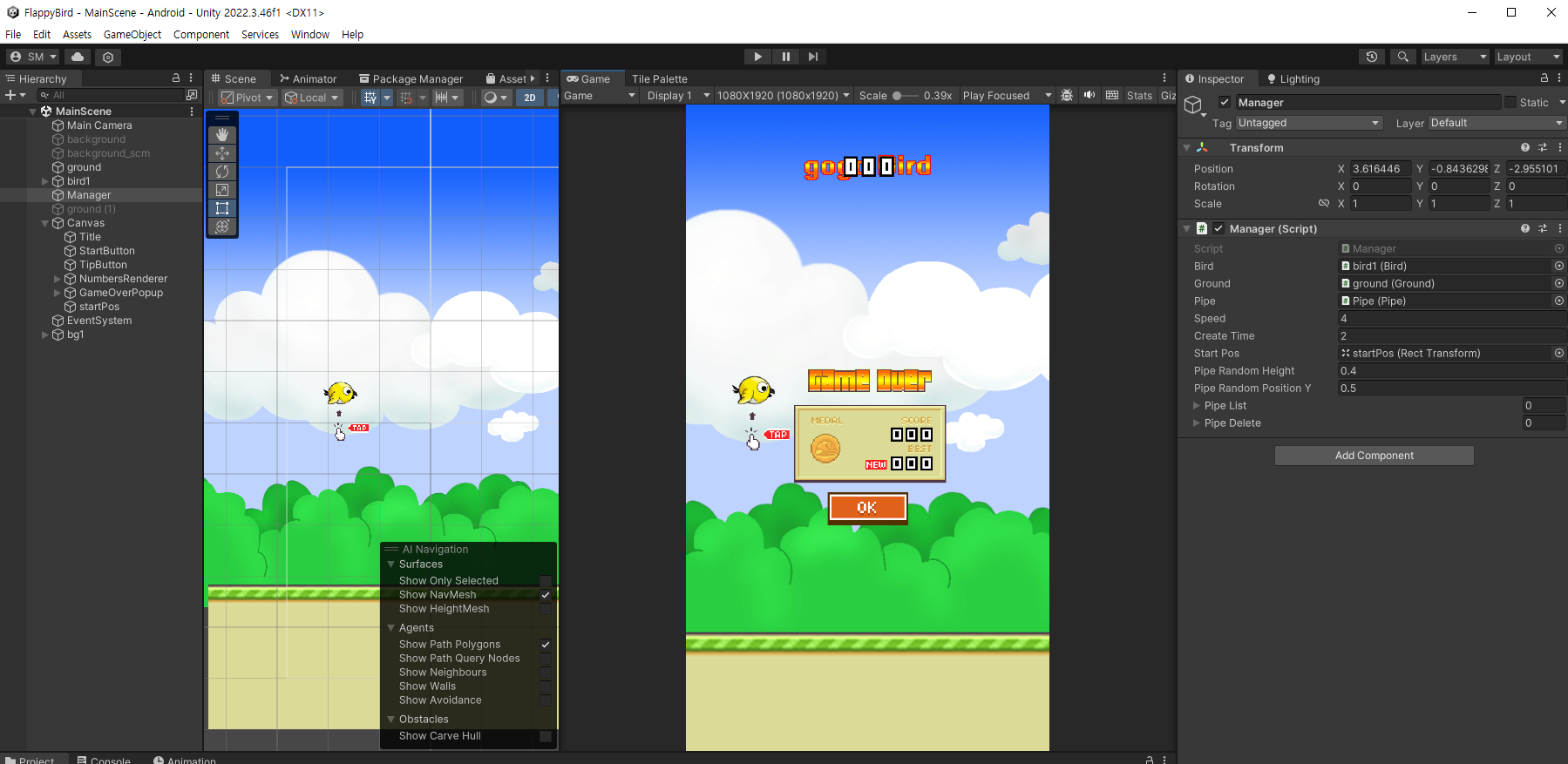Open the Tag dropdown showing Untagged
This screenshot has width=1568, height=764.
[1309, 123]
